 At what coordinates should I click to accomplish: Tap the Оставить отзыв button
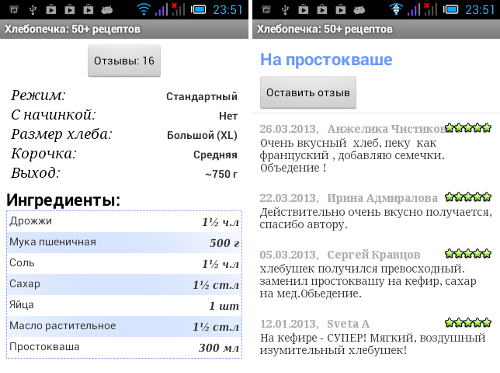[x=308, y=92]
